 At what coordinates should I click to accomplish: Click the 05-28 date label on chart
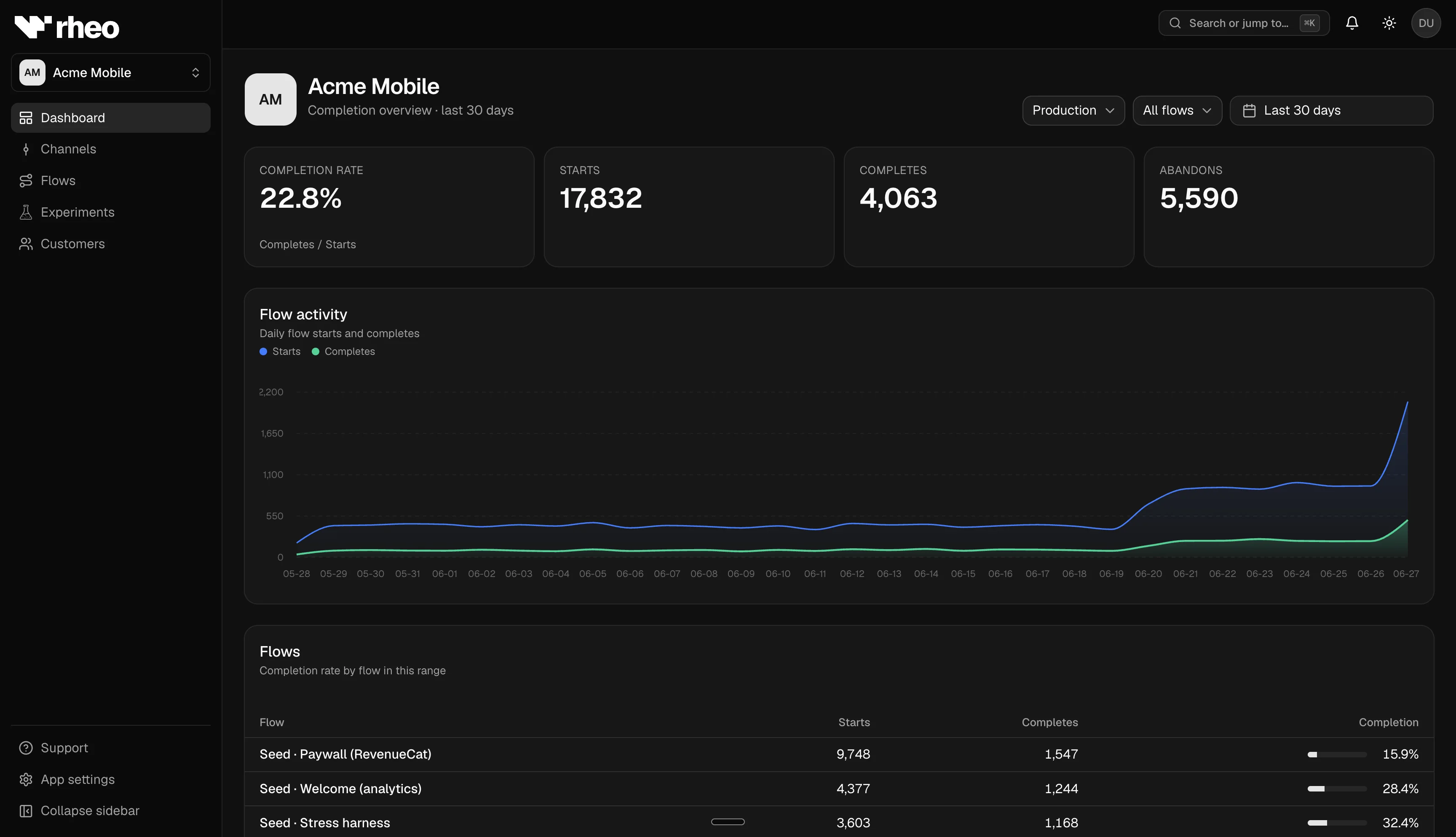click(x=297, y=574)
